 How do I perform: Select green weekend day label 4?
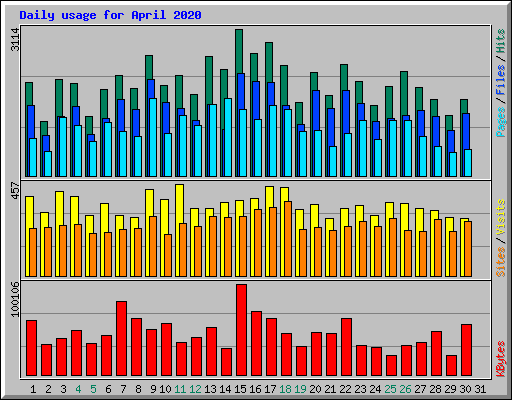coord(78,389)
